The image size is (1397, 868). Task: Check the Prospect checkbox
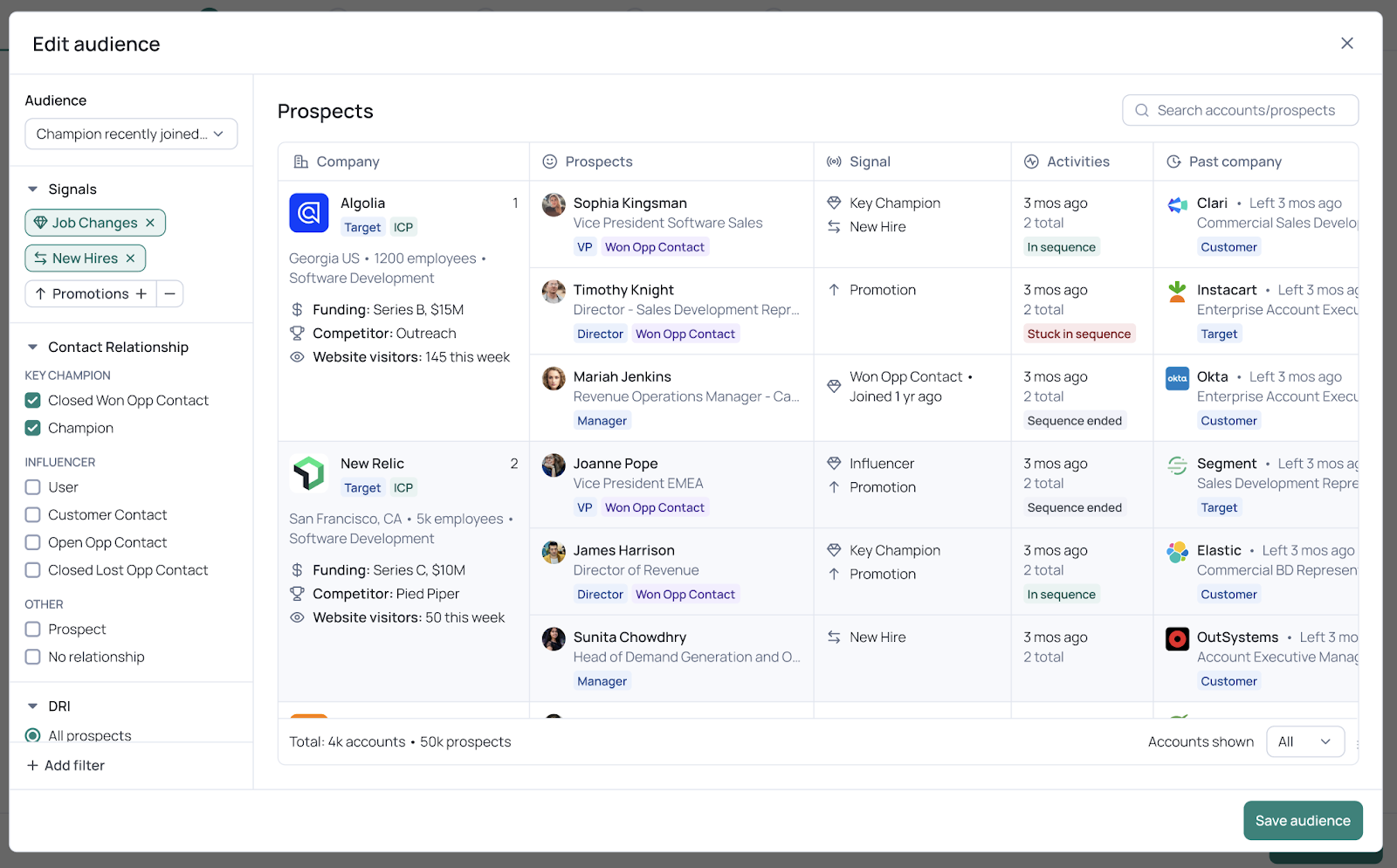(33, 630)
